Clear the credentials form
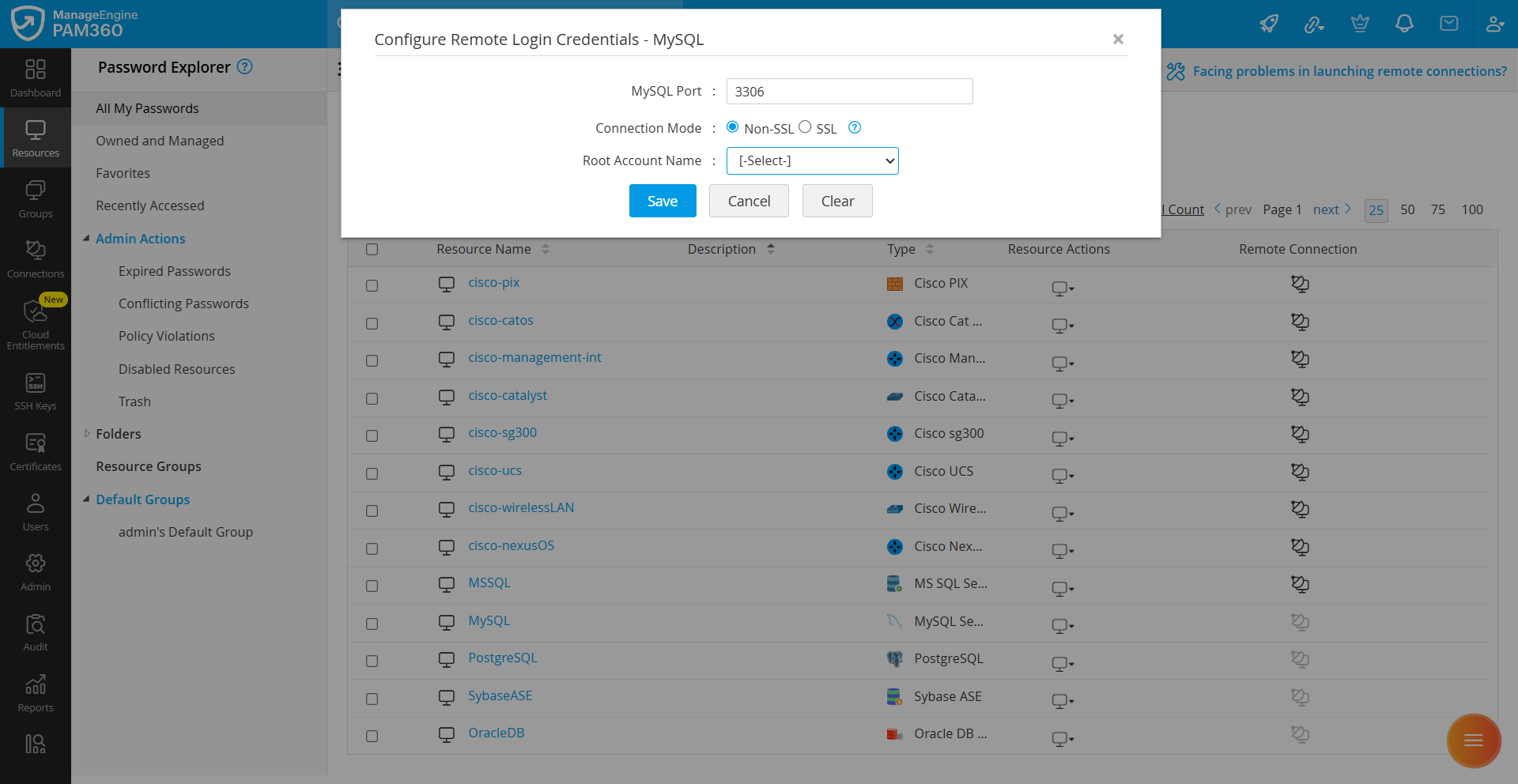This screenshot has width=1518, height=784. pyautogui.click(x=837, y=201)
